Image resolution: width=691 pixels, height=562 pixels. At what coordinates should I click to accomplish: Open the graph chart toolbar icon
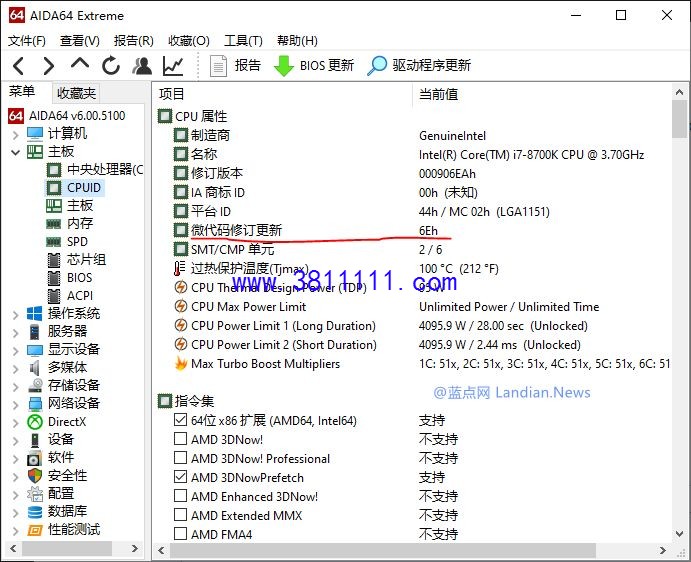coord(173,66)
